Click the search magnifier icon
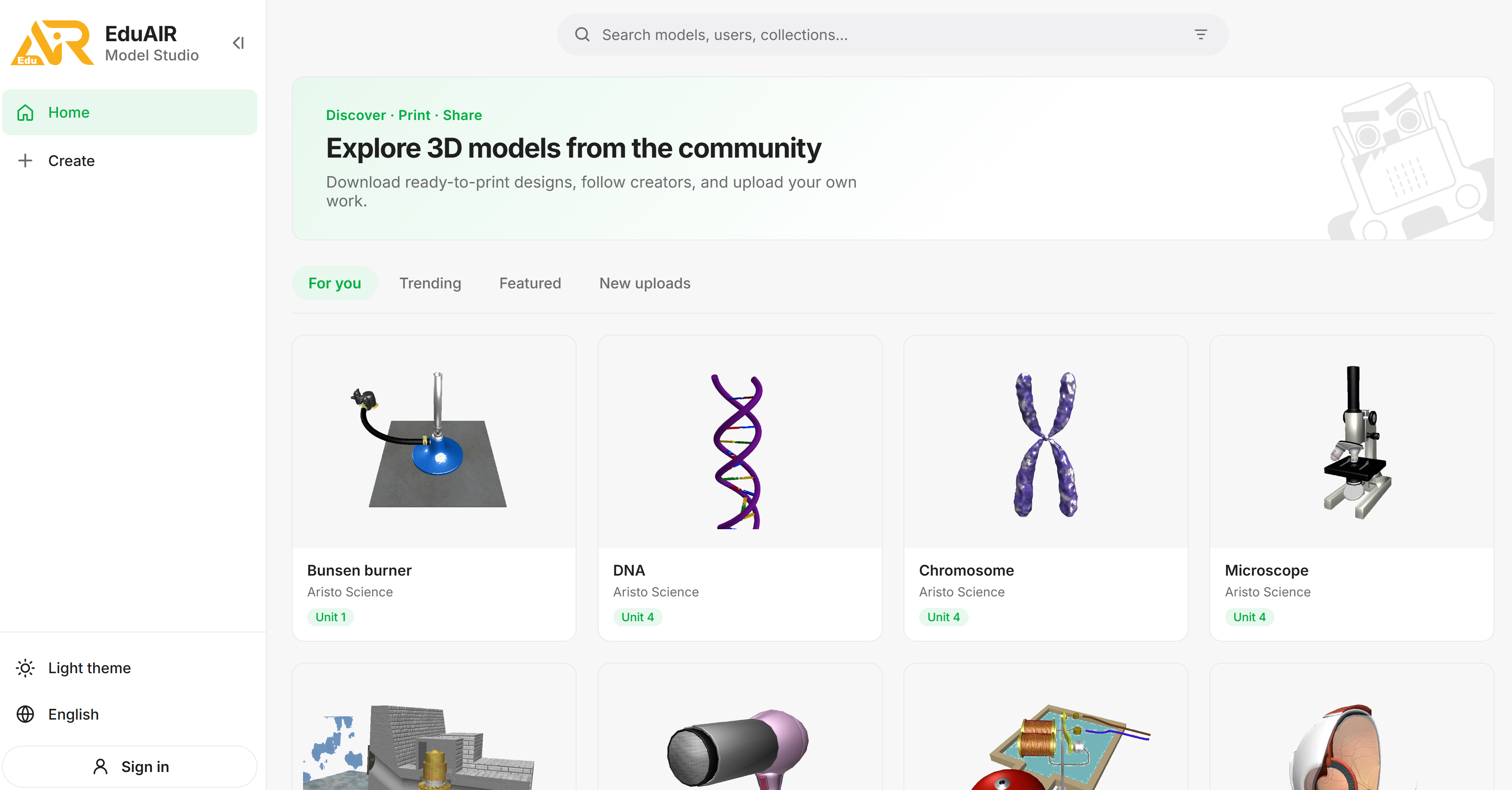1512x790 pixels. (x=582, y=35)
